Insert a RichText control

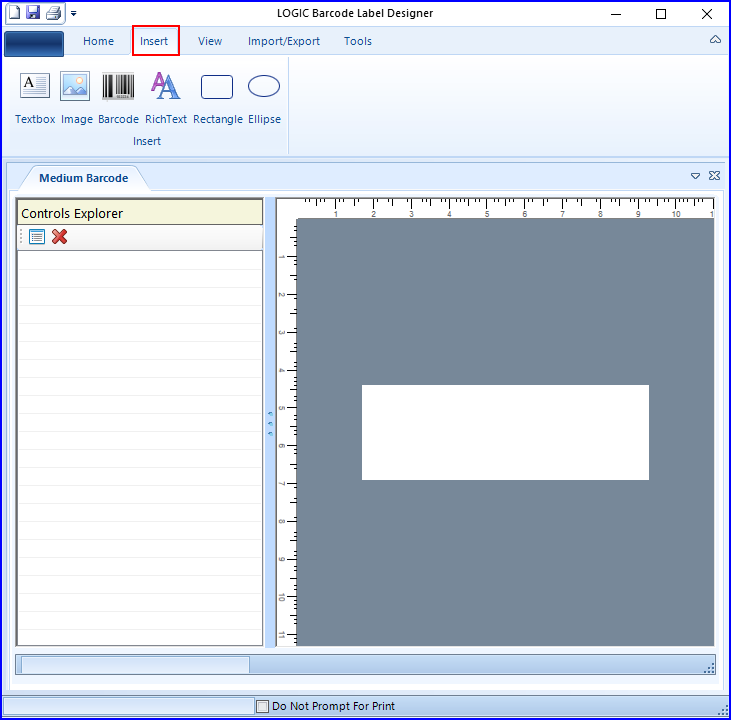coord(166,98)
